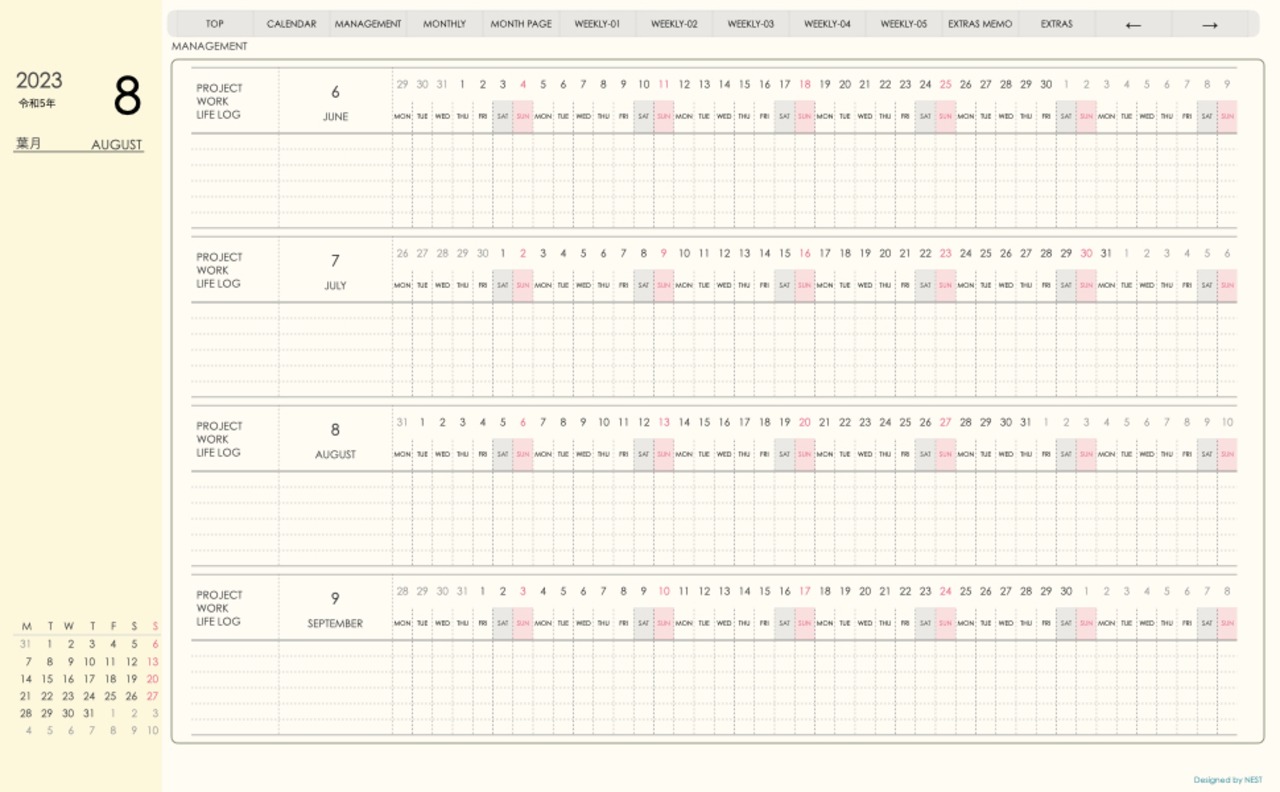The width and height of the screenshot is (1280, 792).
Task: Choose 23 in the sidebar mini calendar
Action: tap(68, 696)
